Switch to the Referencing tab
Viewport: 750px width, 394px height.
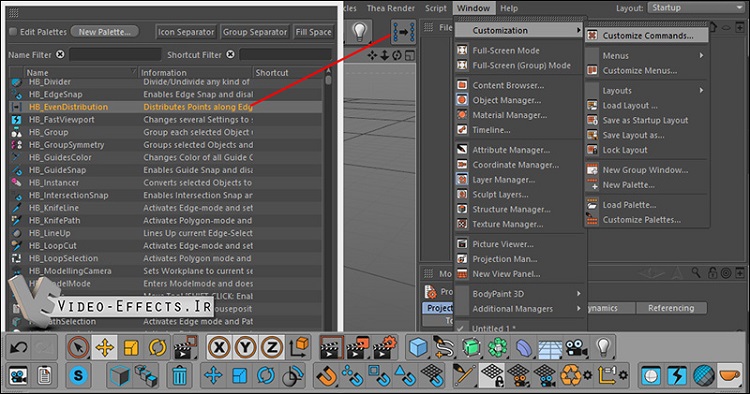click(671, 308)
